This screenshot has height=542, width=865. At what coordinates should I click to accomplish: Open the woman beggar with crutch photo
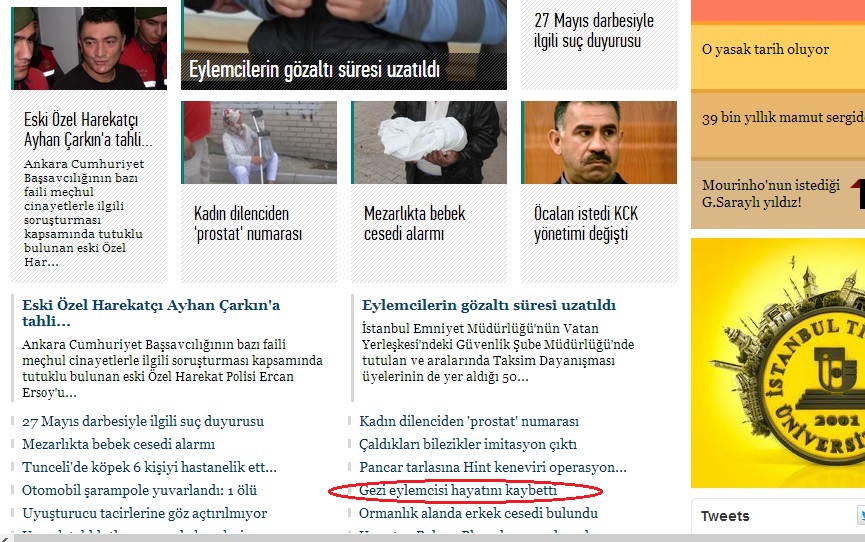click(x=259, y=142)
